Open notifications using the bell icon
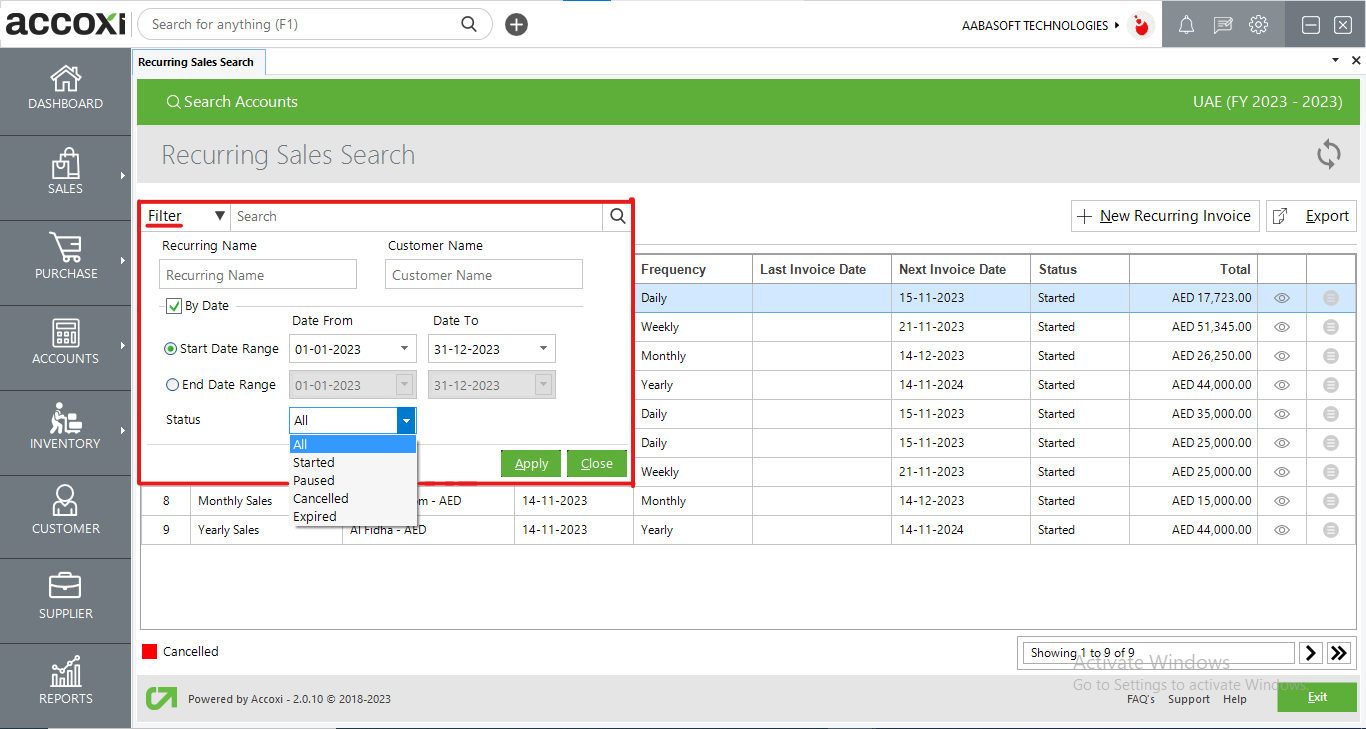 1186,24
